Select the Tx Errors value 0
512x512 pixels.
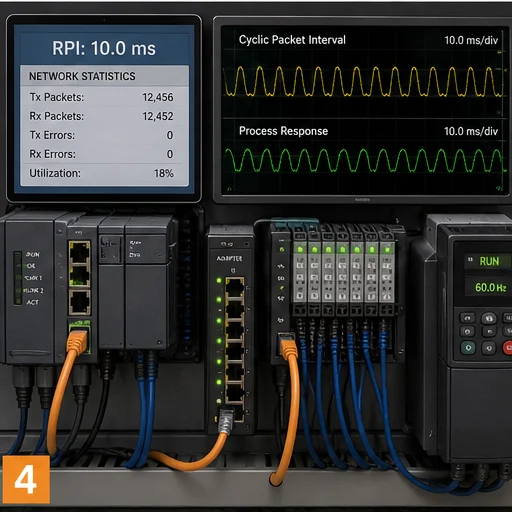170,135
